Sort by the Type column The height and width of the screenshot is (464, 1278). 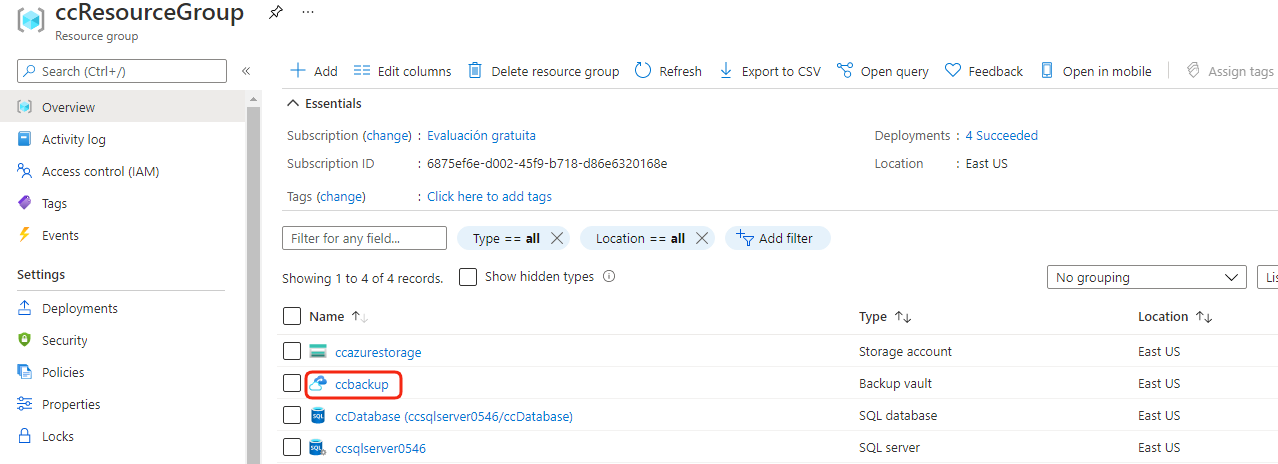pos(885,316)
